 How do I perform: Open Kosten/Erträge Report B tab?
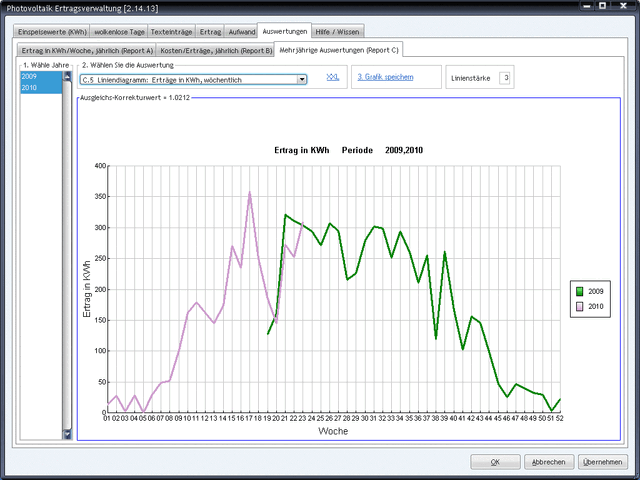(x=216, y=51)
